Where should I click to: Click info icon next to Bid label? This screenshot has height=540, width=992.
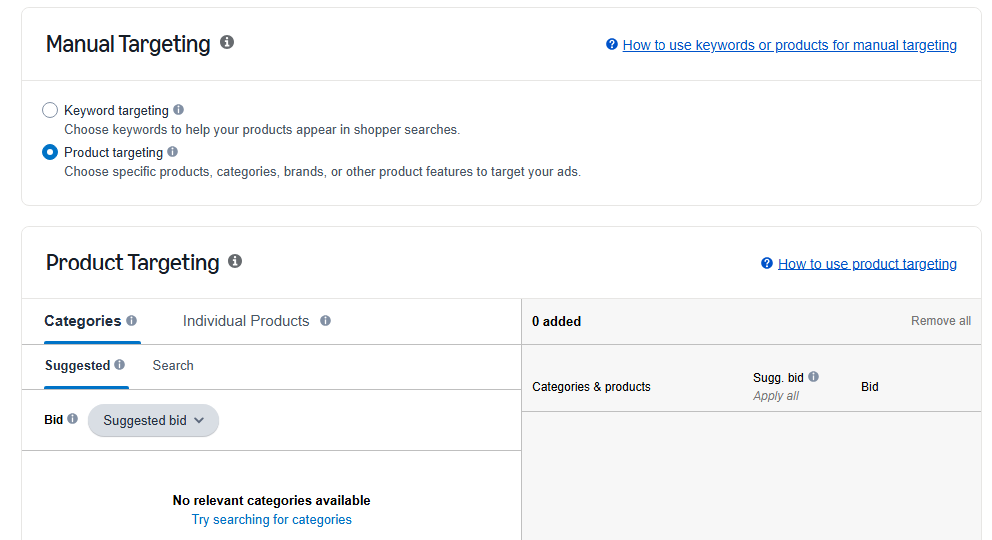click(73, 419)
